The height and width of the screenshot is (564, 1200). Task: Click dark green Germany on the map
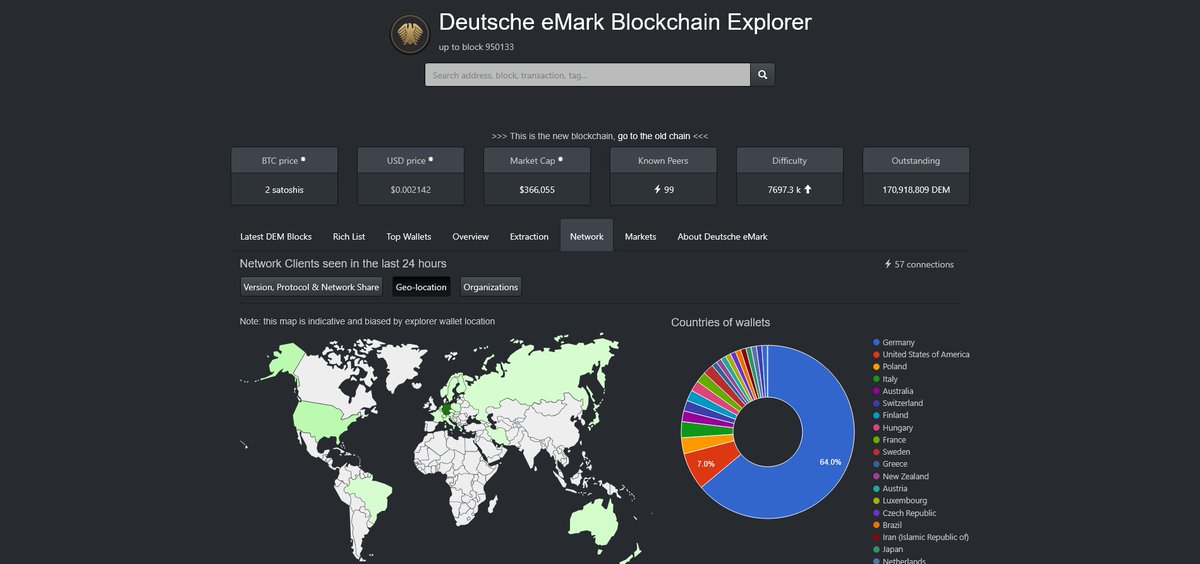point(445,409)
